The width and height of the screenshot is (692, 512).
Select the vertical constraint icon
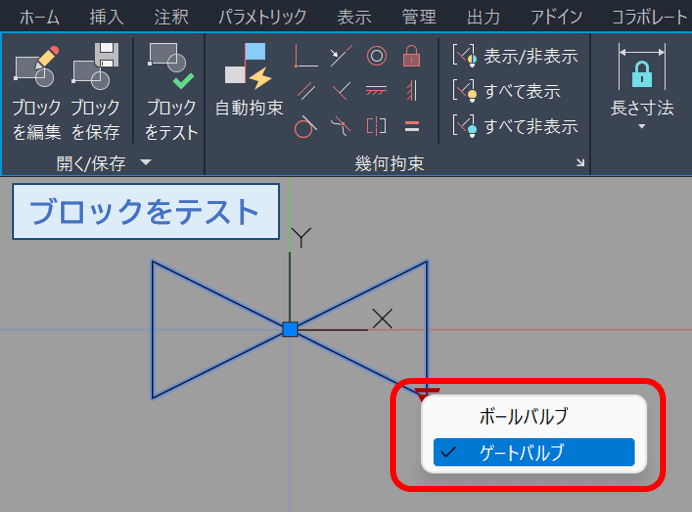411,91
